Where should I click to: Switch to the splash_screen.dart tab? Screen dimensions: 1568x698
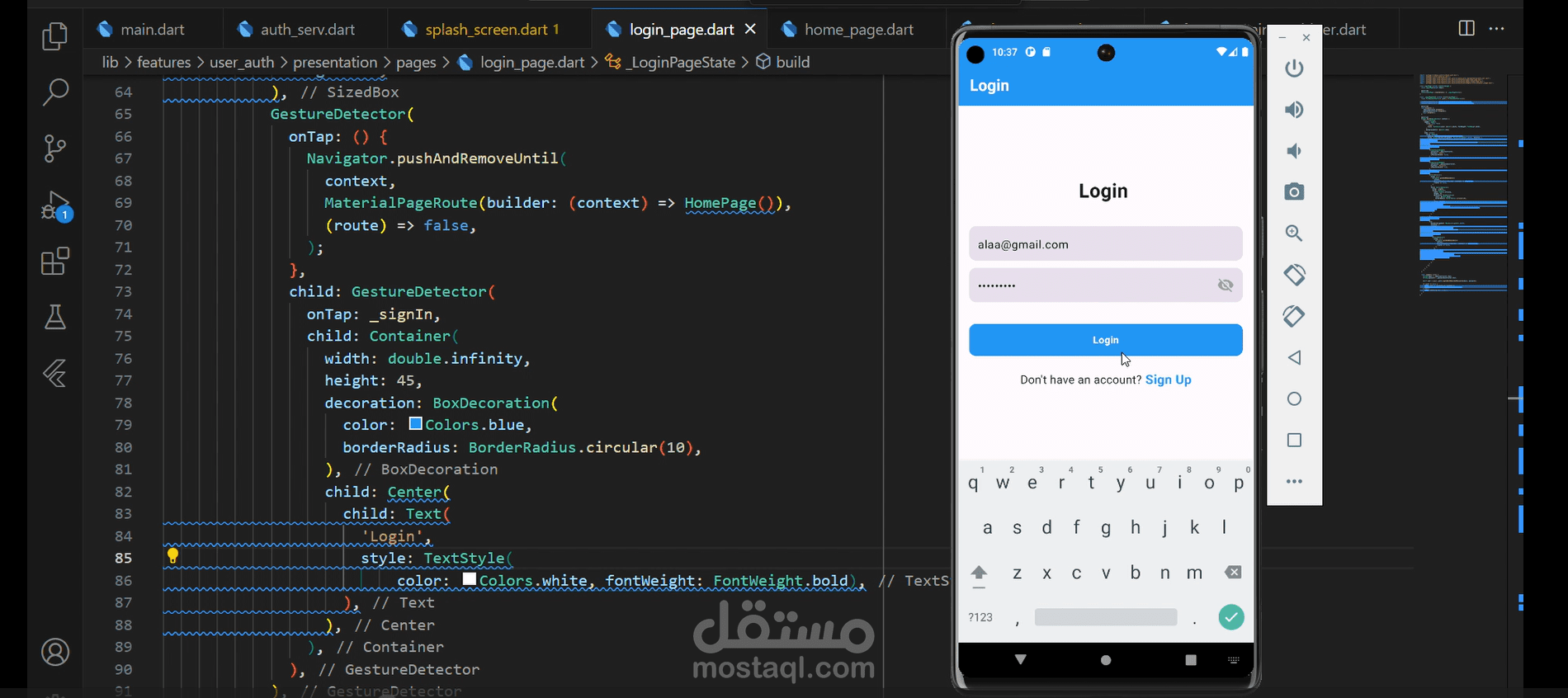[x=492, y=29]
